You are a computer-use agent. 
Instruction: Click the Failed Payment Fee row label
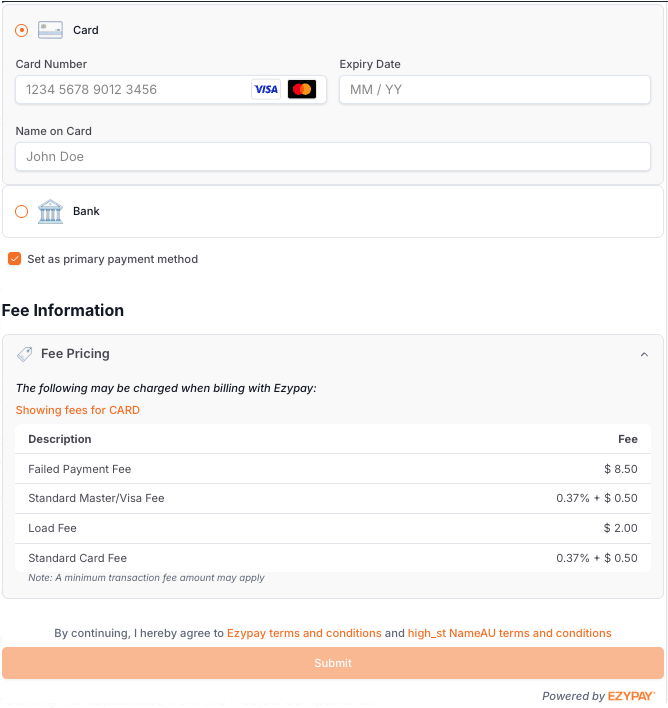[79, 469]
